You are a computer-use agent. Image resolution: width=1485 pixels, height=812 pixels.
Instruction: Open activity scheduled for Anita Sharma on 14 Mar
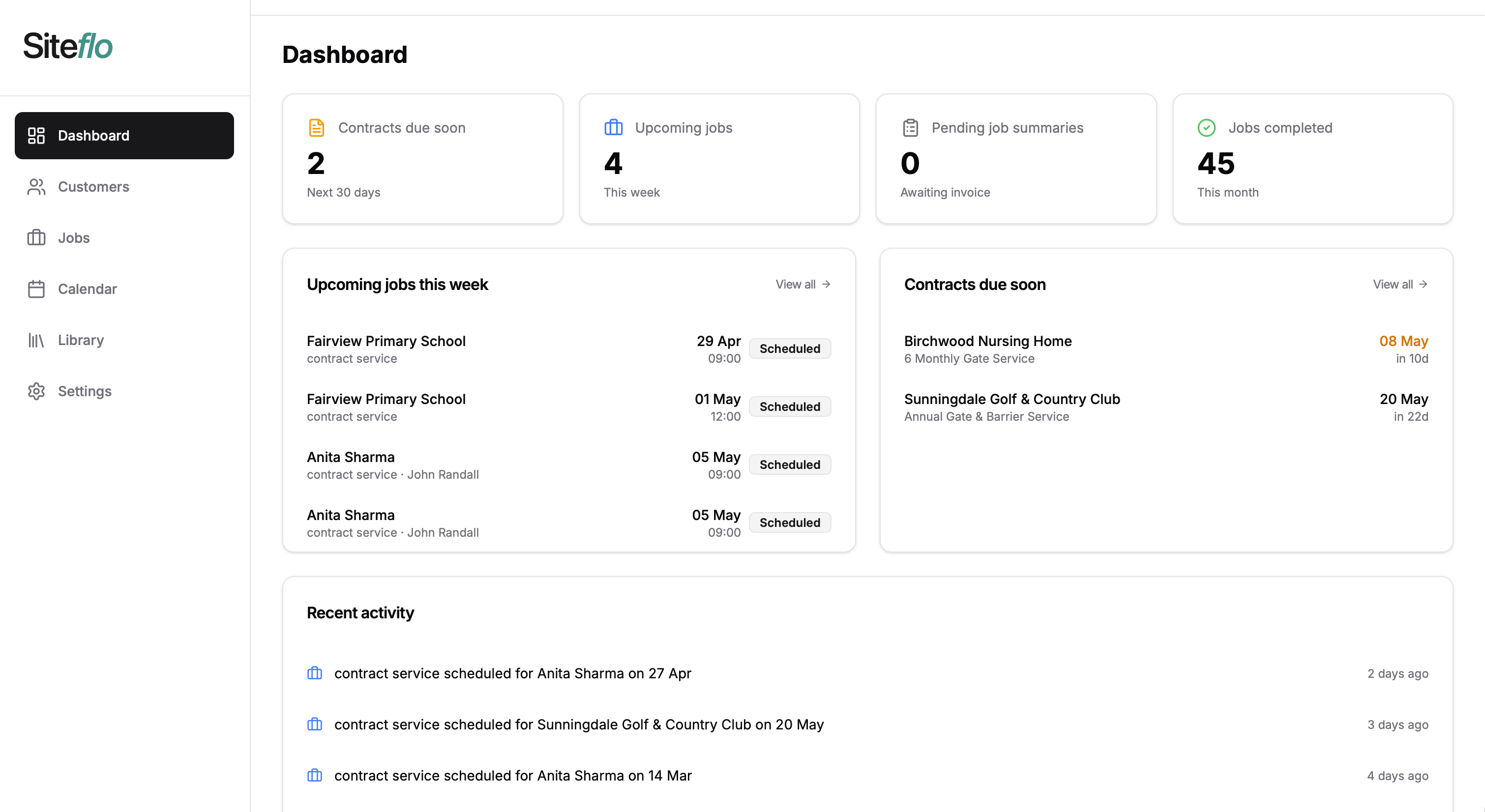point(867,776)
